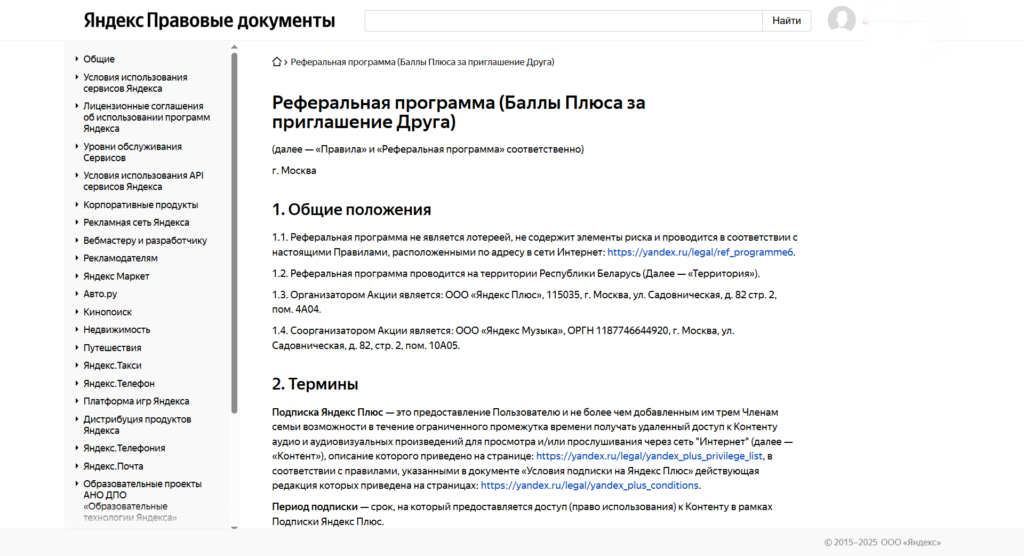Expand Лицензионные соглашения об использовании программ
Screen dimensions: 1024x556
coord(146,117)
